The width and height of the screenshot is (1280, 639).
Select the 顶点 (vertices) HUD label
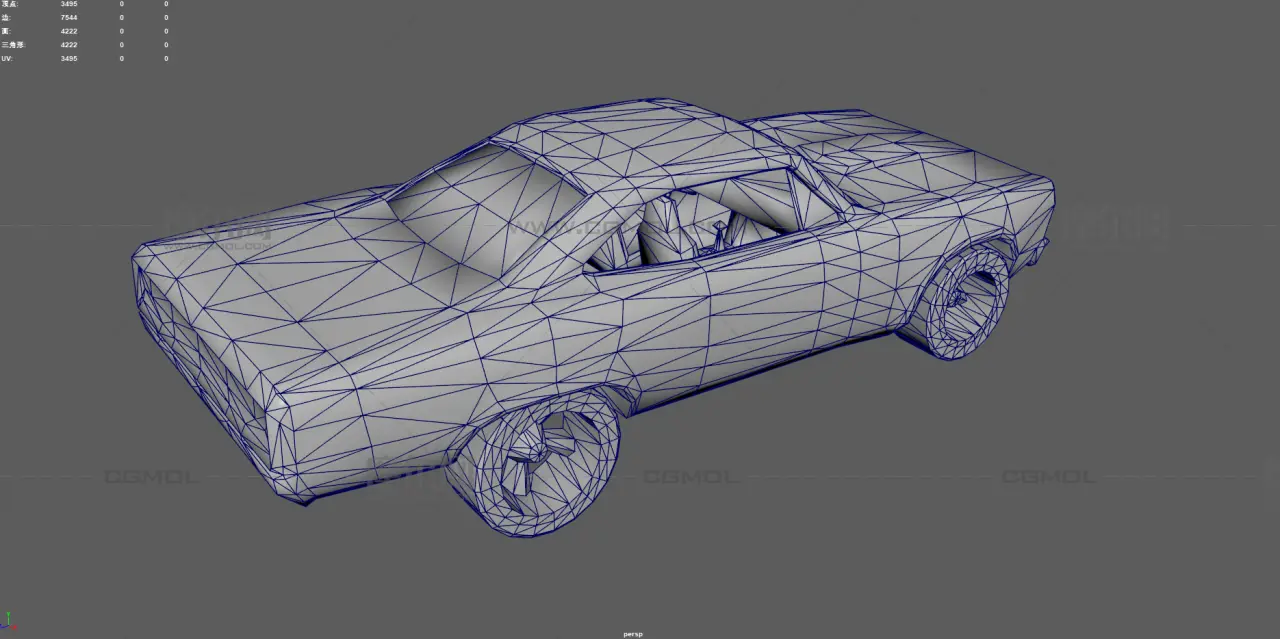(x=9, y=4)
